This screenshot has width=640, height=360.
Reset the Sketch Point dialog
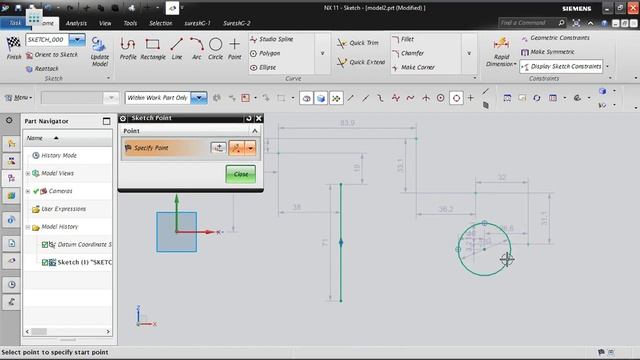click(x=248, y=118)
